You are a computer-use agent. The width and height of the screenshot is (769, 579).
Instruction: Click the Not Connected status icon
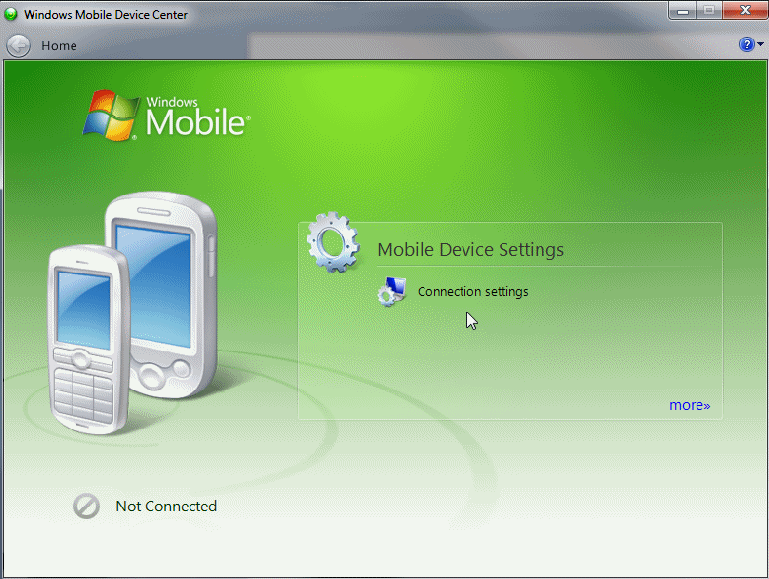86,505
